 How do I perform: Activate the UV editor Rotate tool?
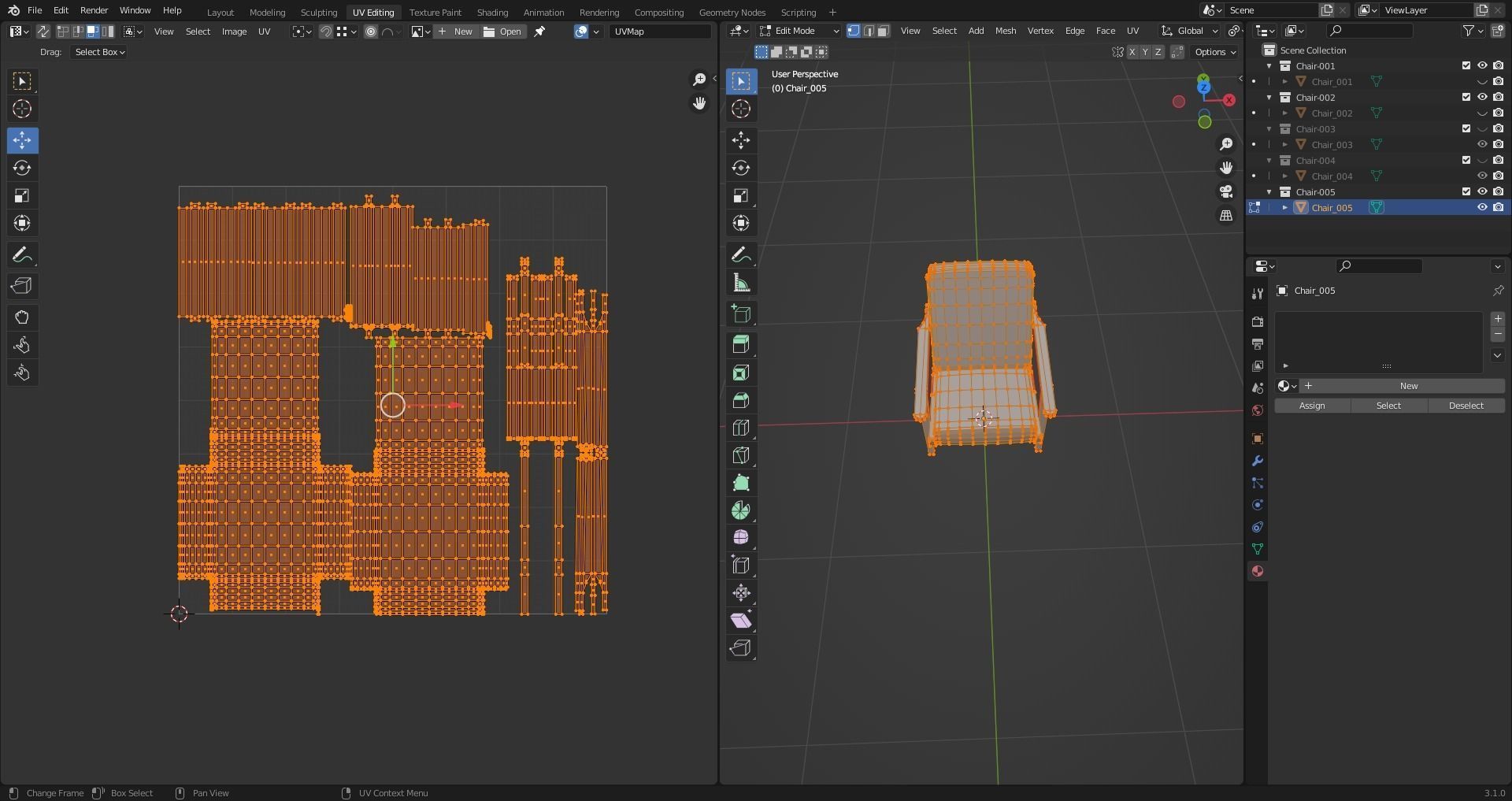click(x=22, y=168)
